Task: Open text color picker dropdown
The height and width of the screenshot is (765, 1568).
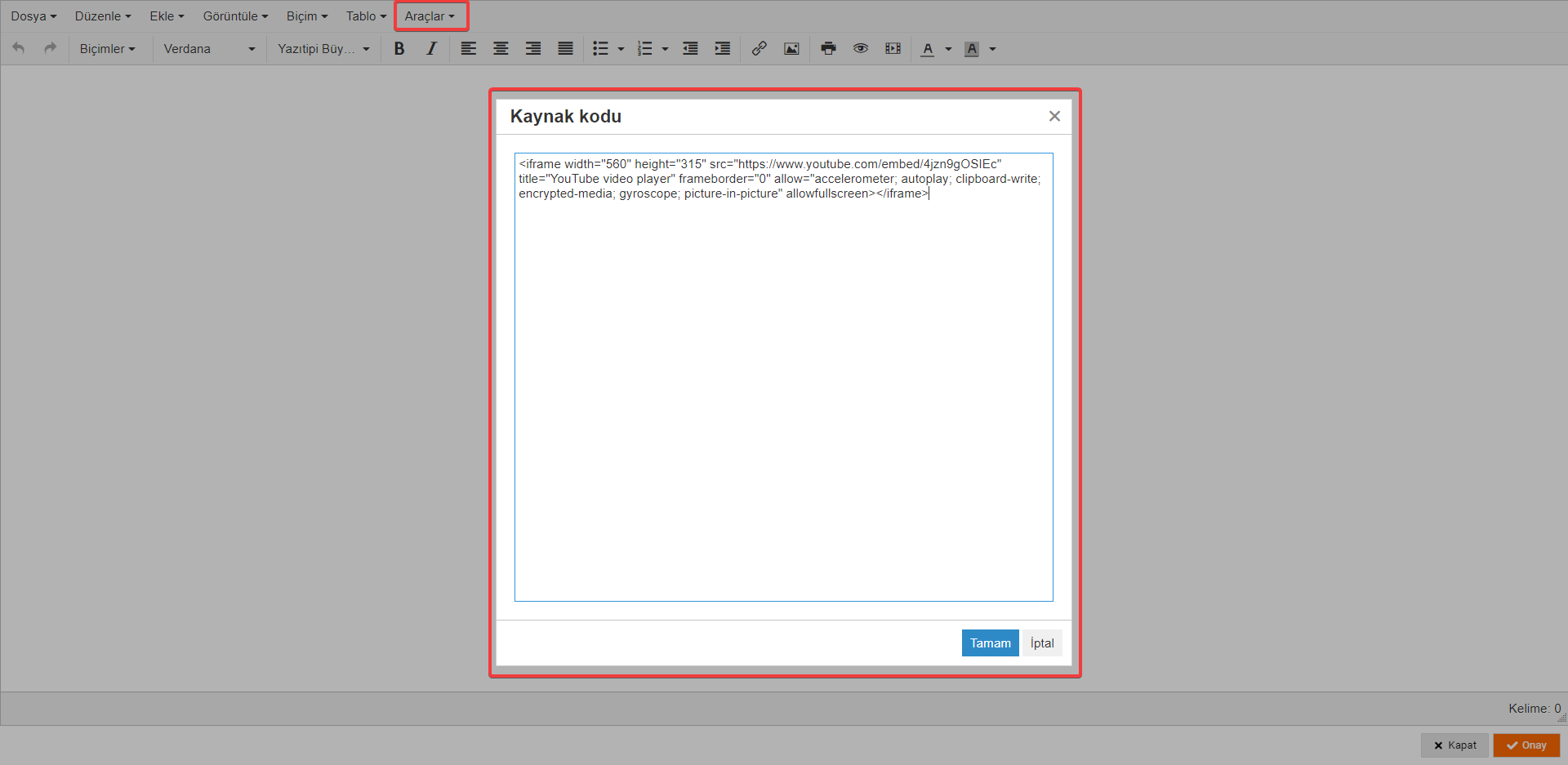Action: [948, 49]
